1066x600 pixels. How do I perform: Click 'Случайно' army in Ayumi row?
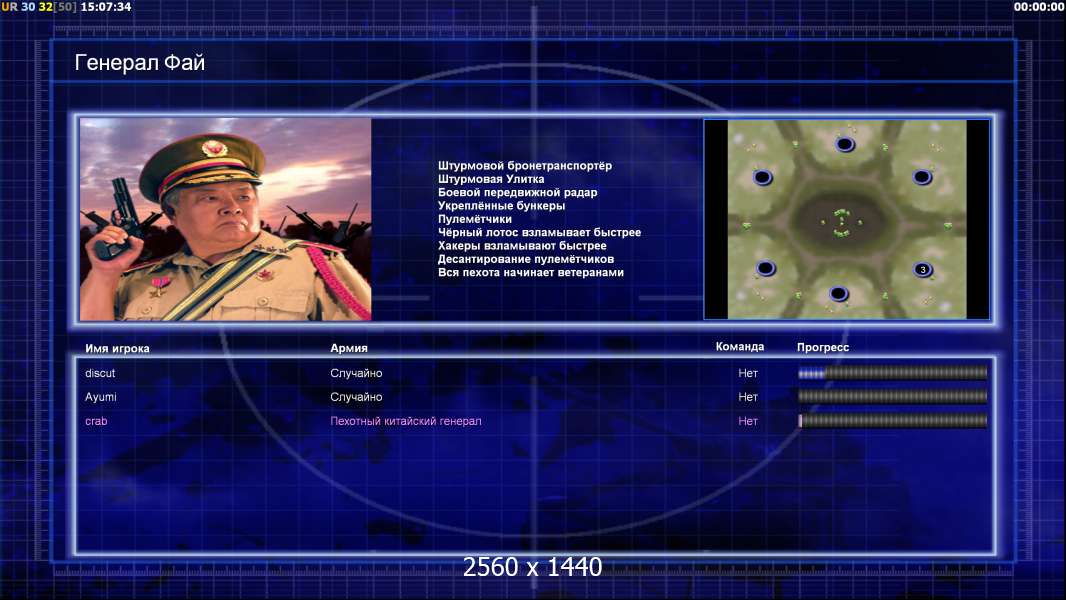tap(356, 397)
